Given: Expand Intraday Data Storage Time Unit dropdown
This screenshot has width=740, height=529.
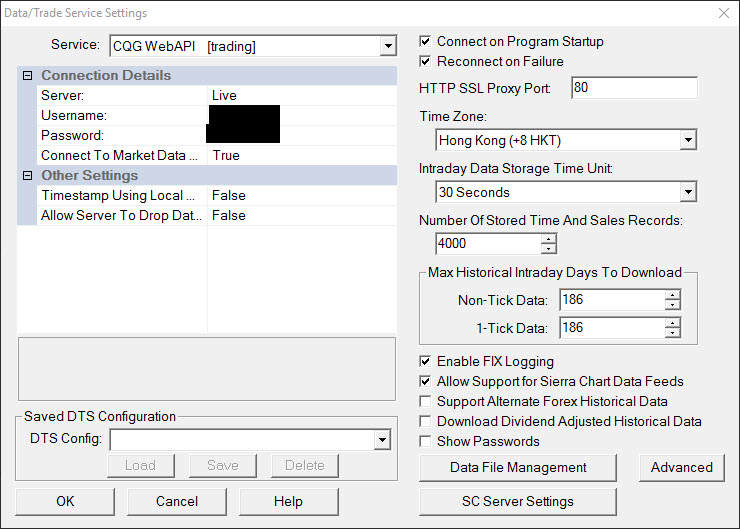Looking at the screenshot, I should pos(687,192).
